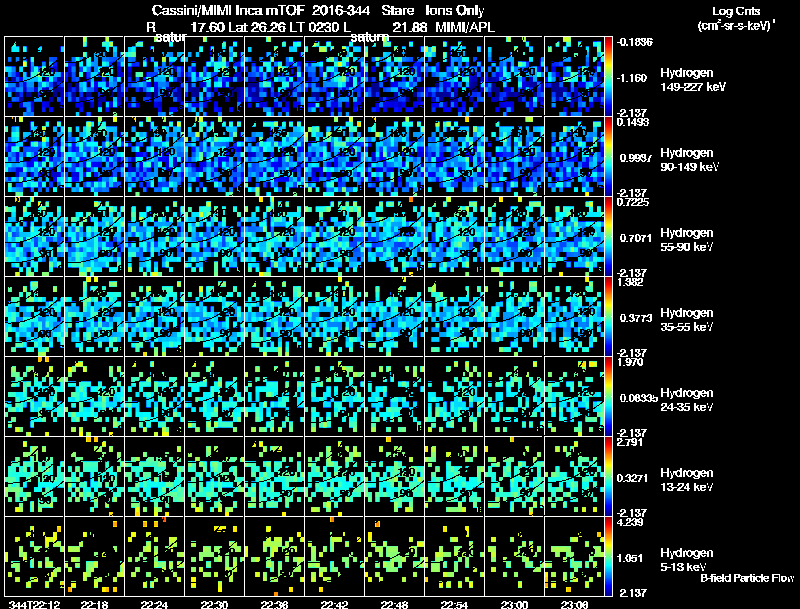Select the Hydrogen 35-55 keV row label

pyautogui.click(x=687, y=320)
